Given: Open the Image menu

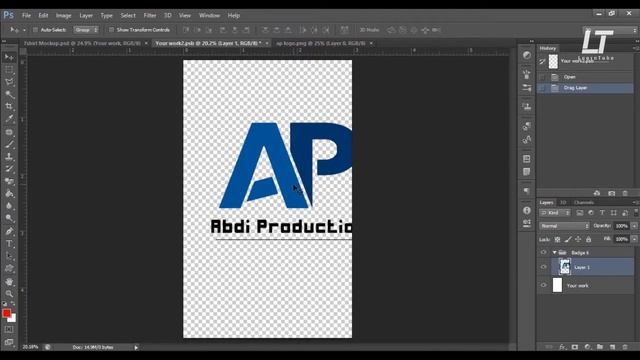Looking at the screenshot, I should point(63,16).
